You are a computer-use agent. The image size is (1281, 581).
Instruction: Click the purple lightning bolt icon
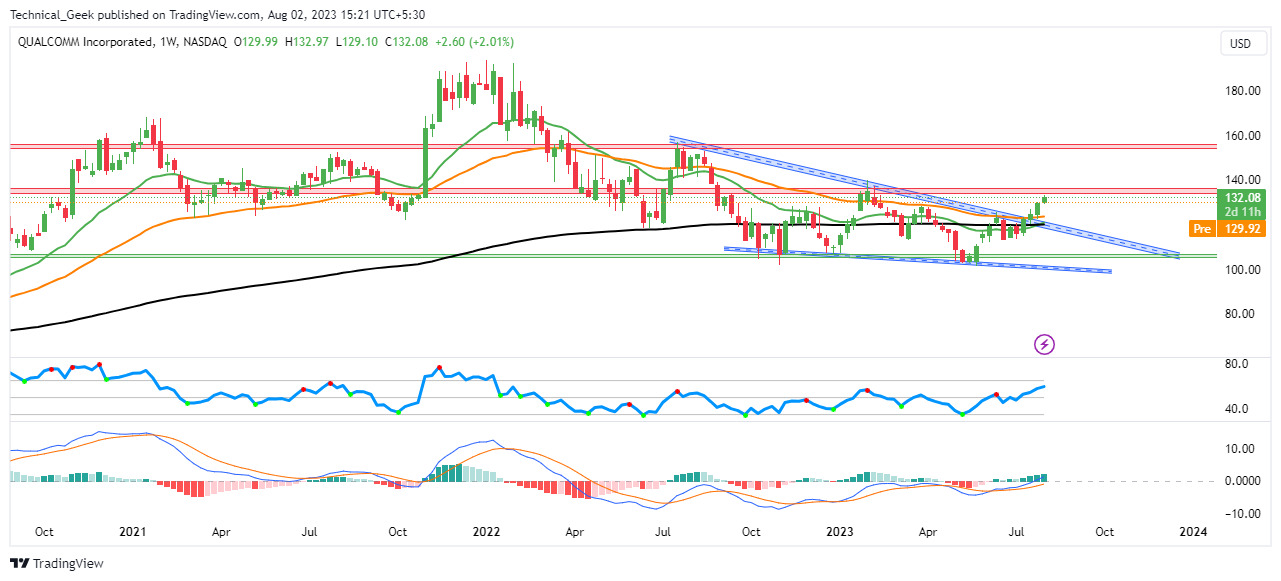(x=1045, y=345)
